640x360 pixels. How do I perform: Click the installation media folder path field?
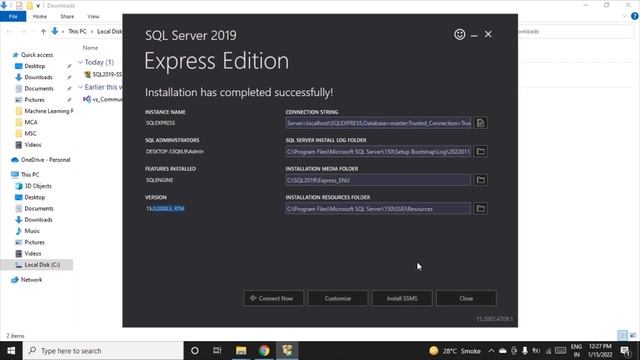[378, 180]
